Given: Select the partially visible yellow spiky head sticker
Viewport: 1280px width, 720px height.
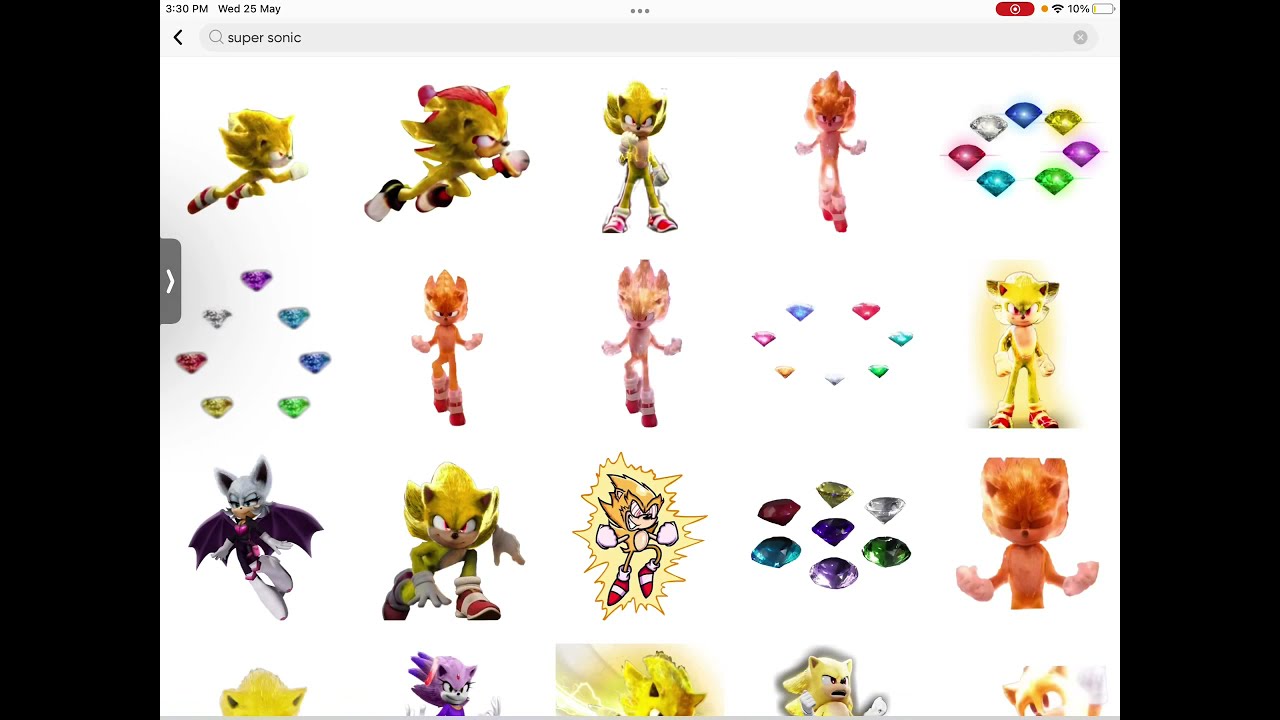Looking at the screenshot, I should click(262, 693).
